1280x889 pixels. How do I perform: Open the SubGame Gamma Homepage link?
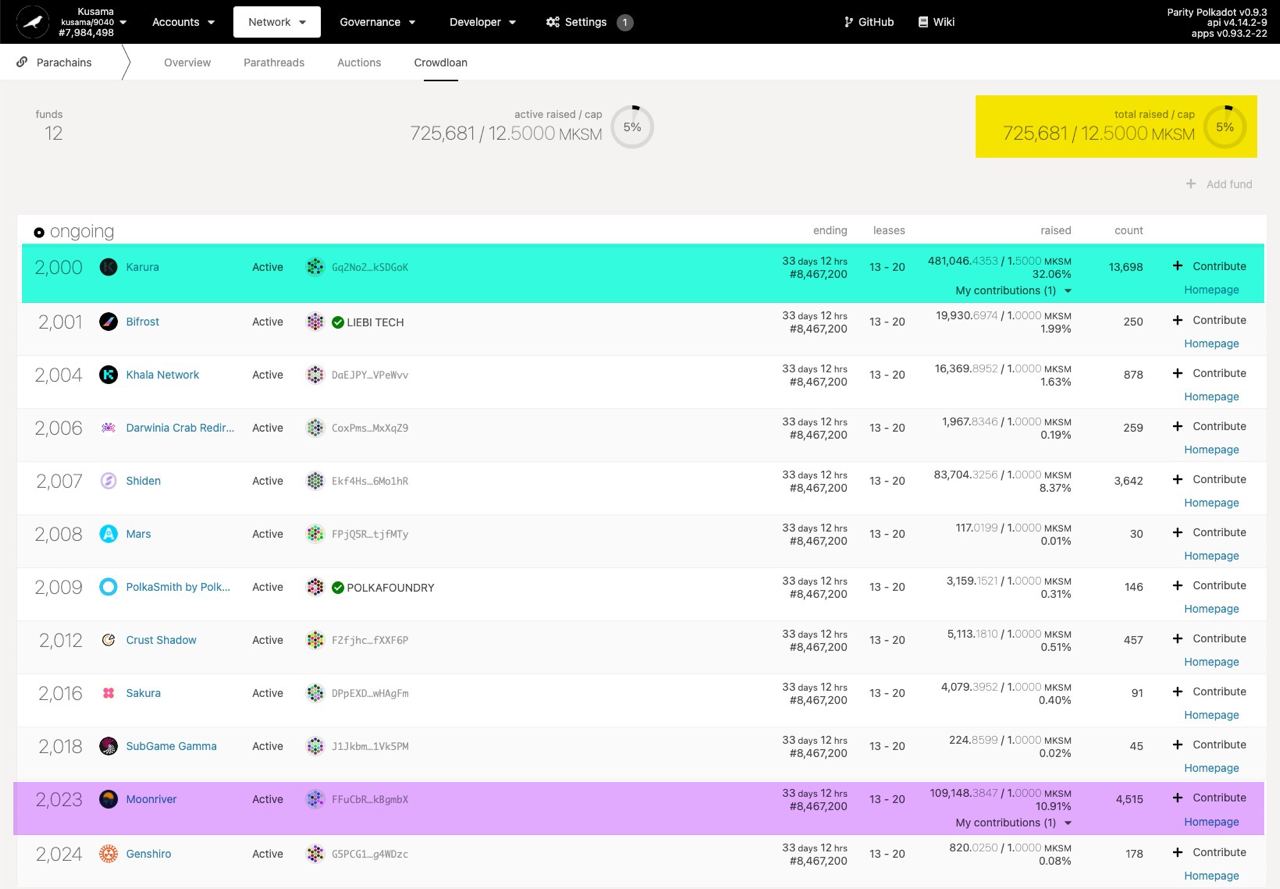[1211, 768]
